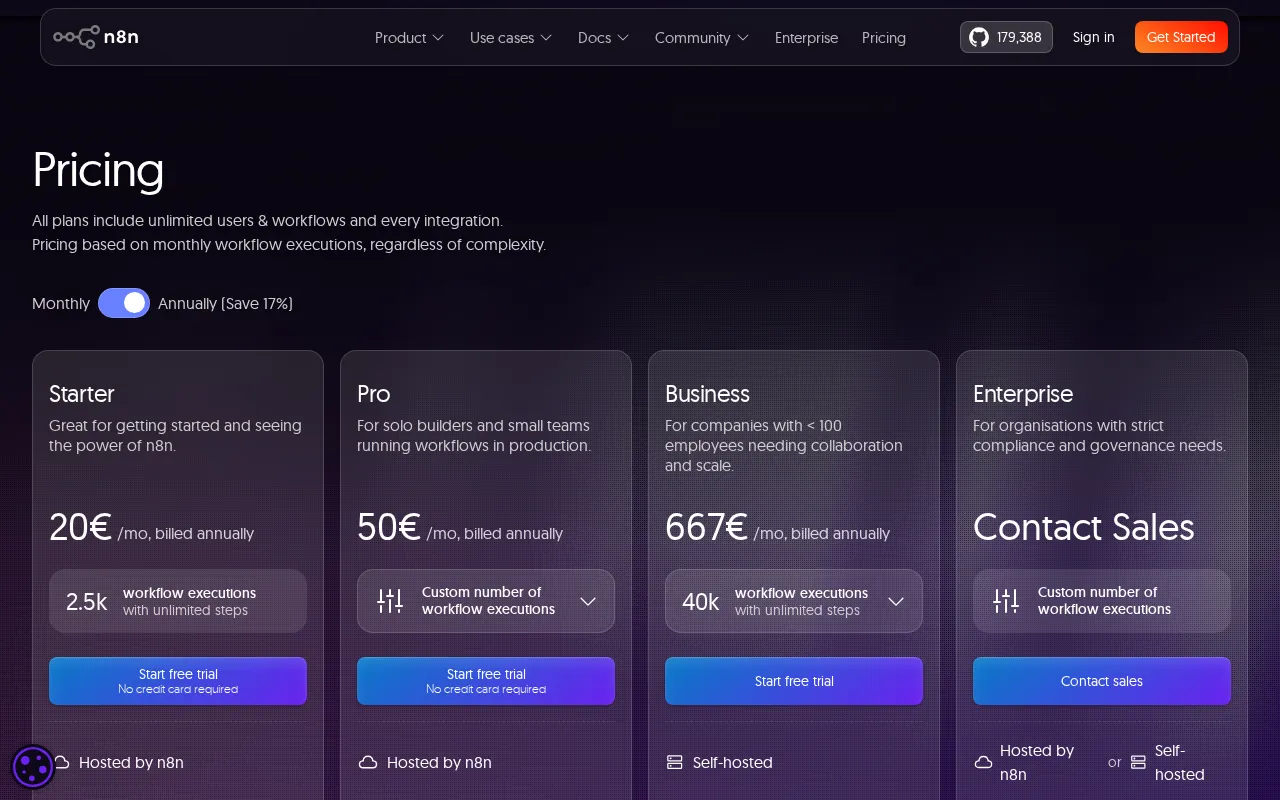This screenshot has width=1280, height=800.
Task: Click Sign in link
Action: tap(1093, 37)
